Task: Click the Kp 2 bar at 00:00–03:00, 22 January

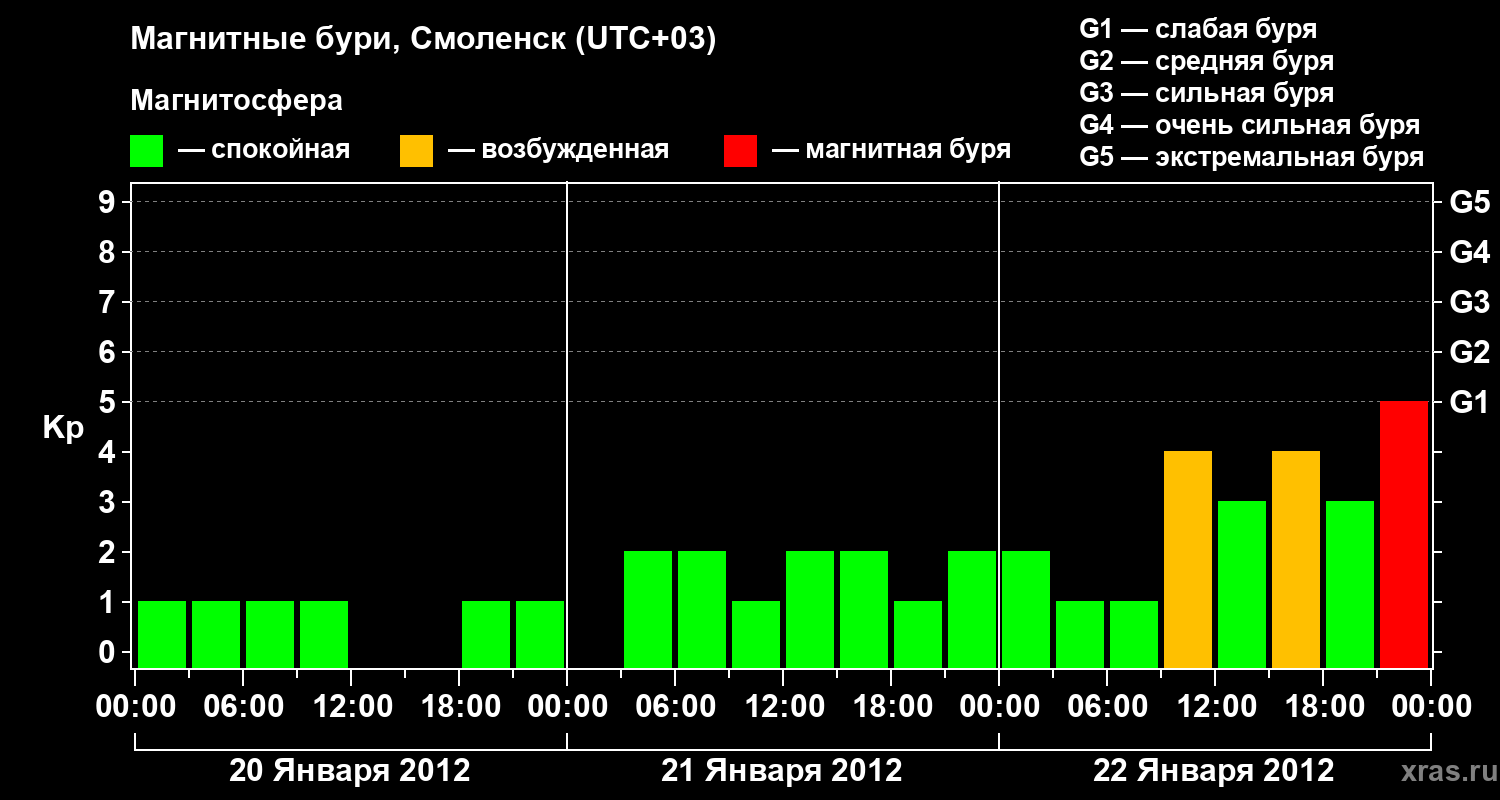Action: (1026, 609)
